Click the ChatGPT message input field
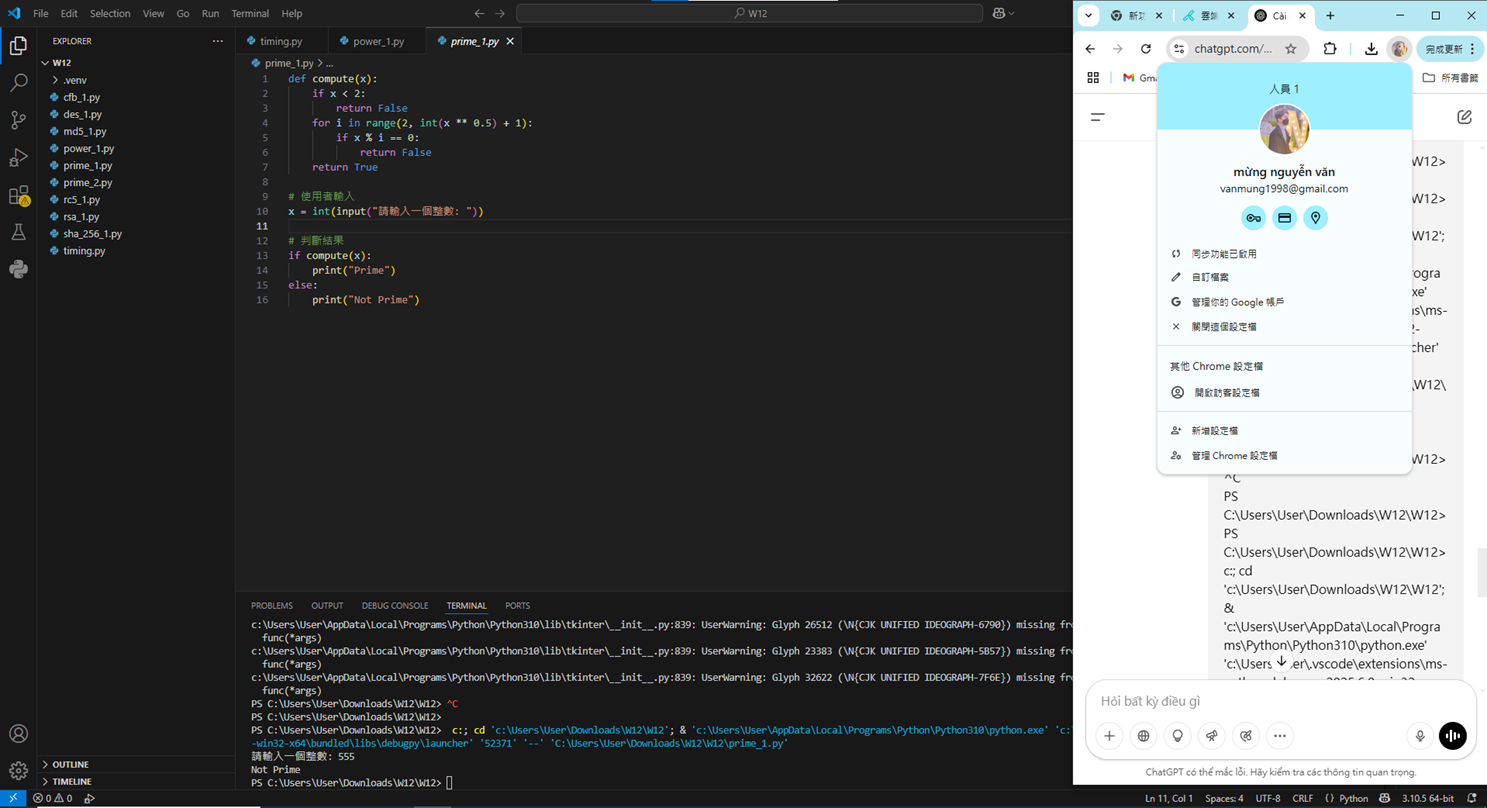Image resolution: width=1487 pixels, height=808 pixels. click(1270, 702)
